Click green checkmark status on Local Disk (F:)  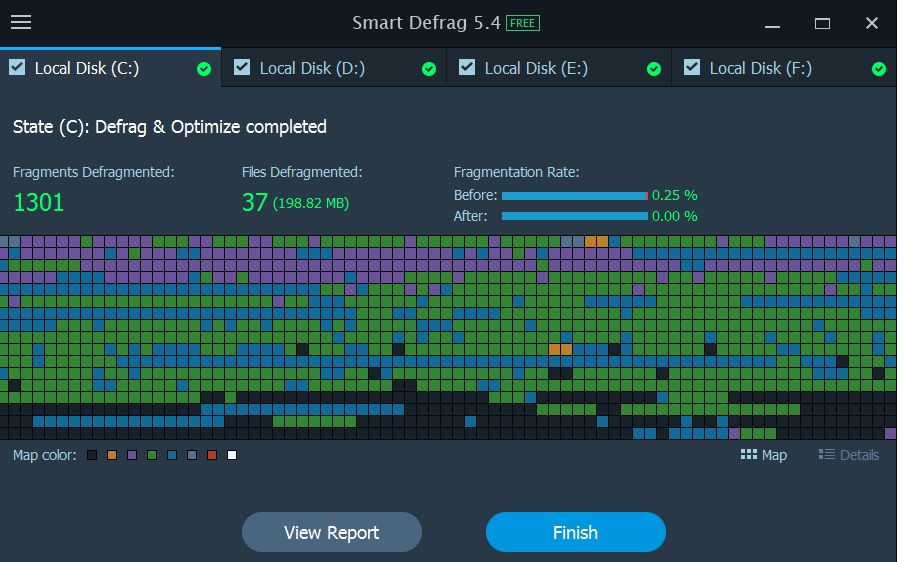tap(879, 69)
